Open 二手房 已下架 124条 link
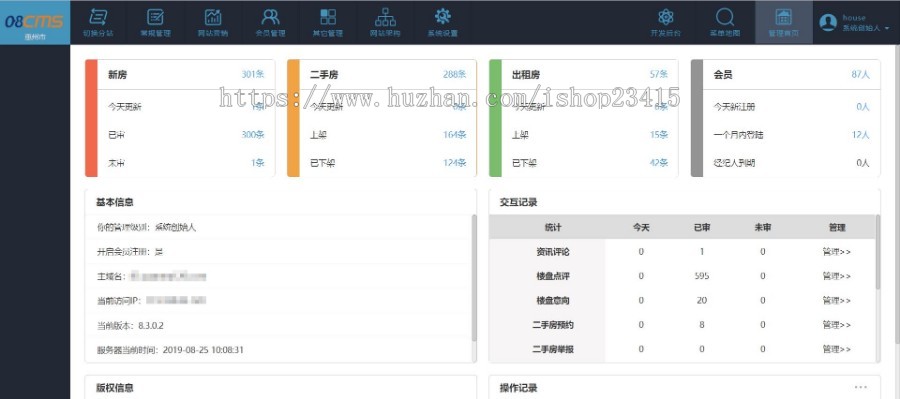The width and height of the screenshot is (900, 399). (x=455, y=163)
